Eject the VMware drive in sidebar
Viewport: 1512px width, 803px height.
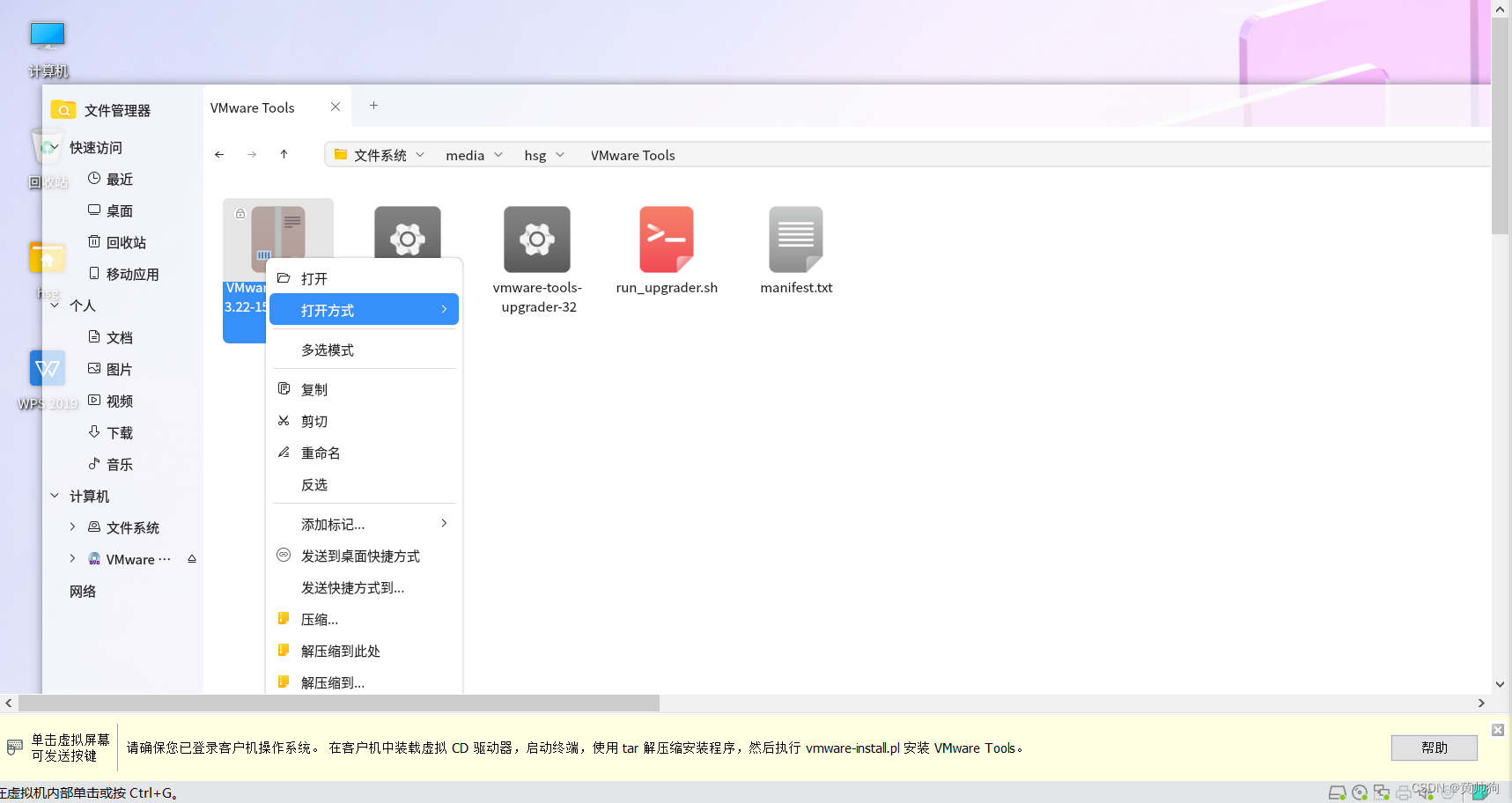click(192, 559)
